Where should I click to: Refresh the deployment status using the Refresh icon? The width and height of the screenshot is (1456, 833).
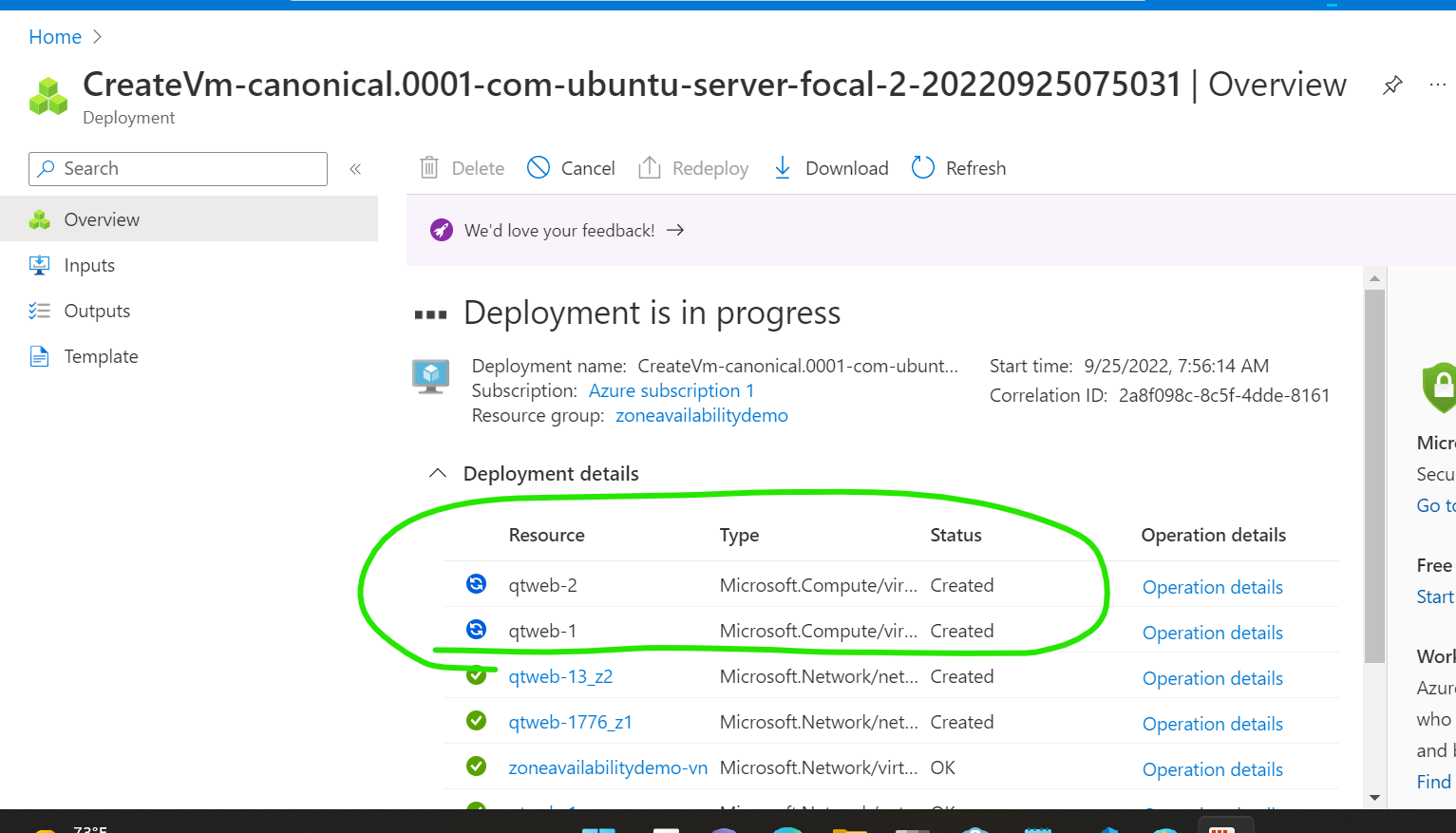tap(921, 167)
